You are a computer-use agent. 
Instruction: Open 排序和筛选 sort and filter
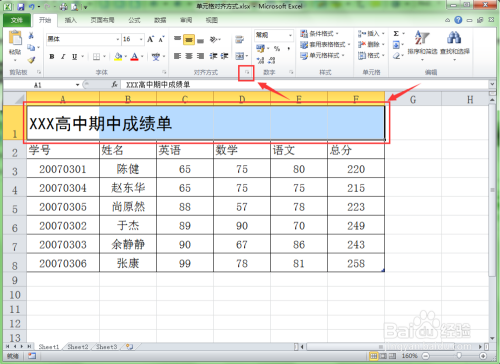(422, 45)
